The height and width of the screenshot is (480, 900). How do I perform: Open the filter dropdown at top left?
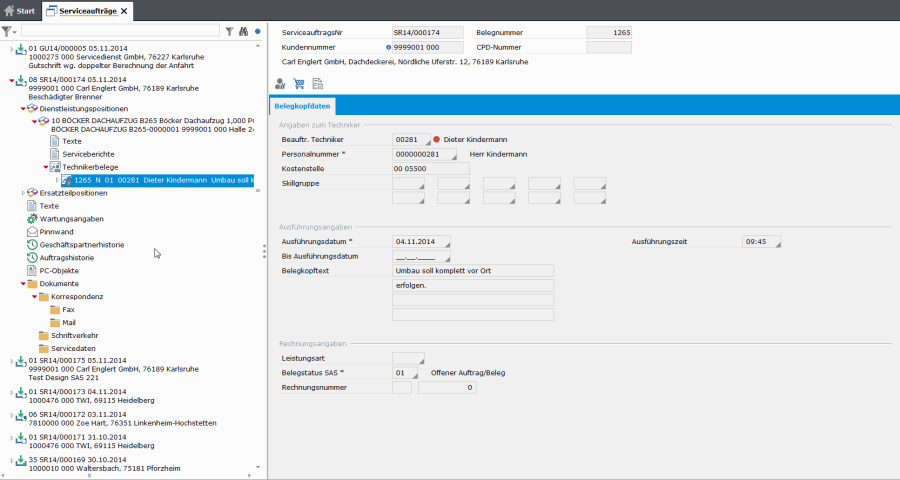click(x=9, y=32)
